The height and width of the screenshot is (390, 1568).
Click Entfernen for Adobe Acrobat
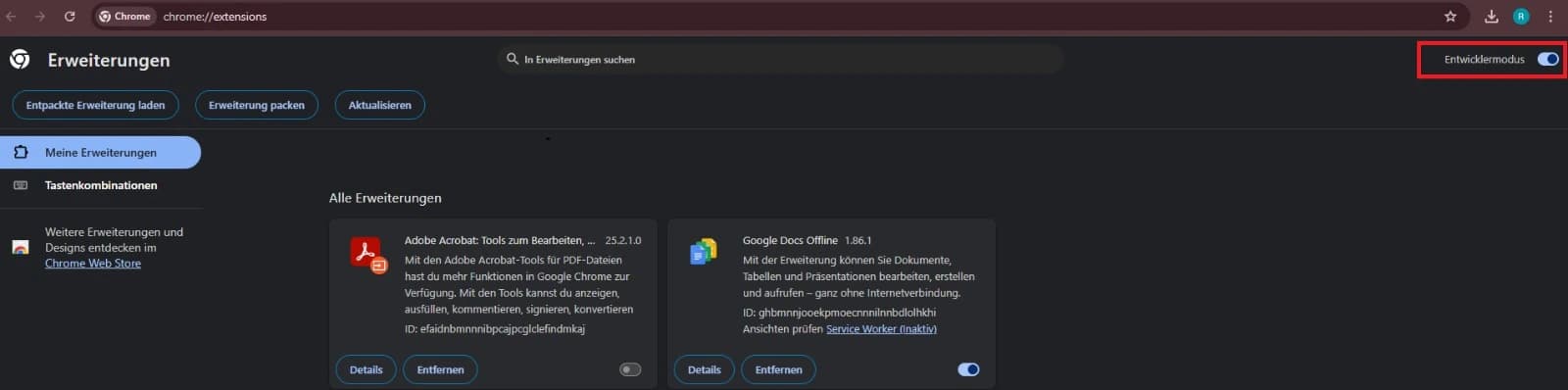tap(440, 369)
